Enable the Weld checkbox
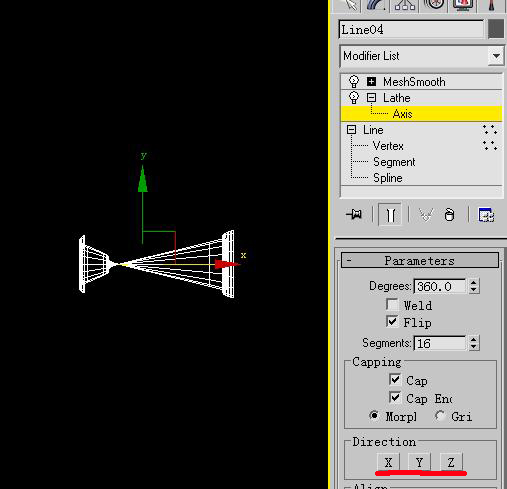The width and height of the screenshot is (507, 489). click(392, 304)
